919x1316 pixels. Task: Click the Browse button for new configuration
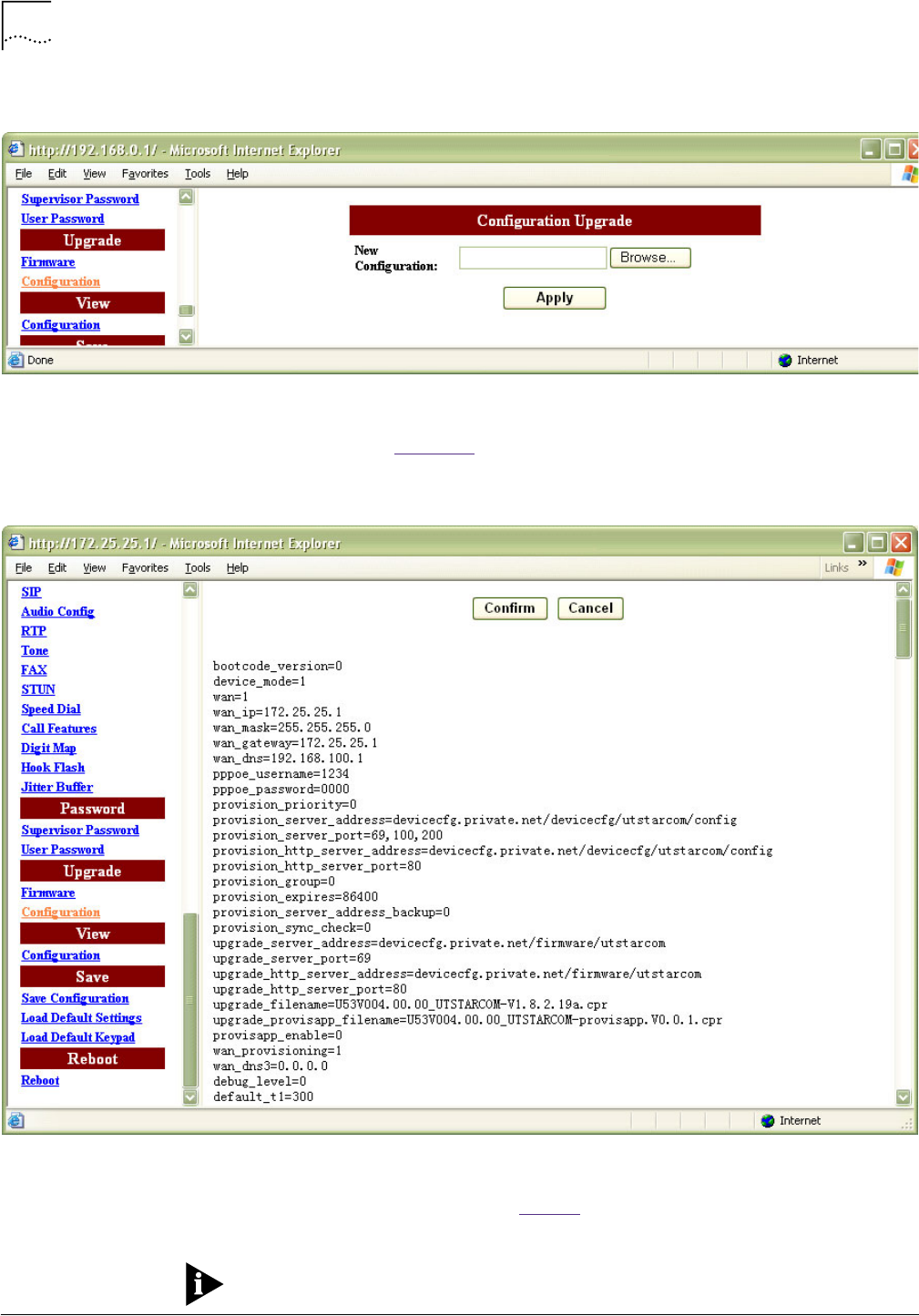pyautogui.click(x=649, y=258)
